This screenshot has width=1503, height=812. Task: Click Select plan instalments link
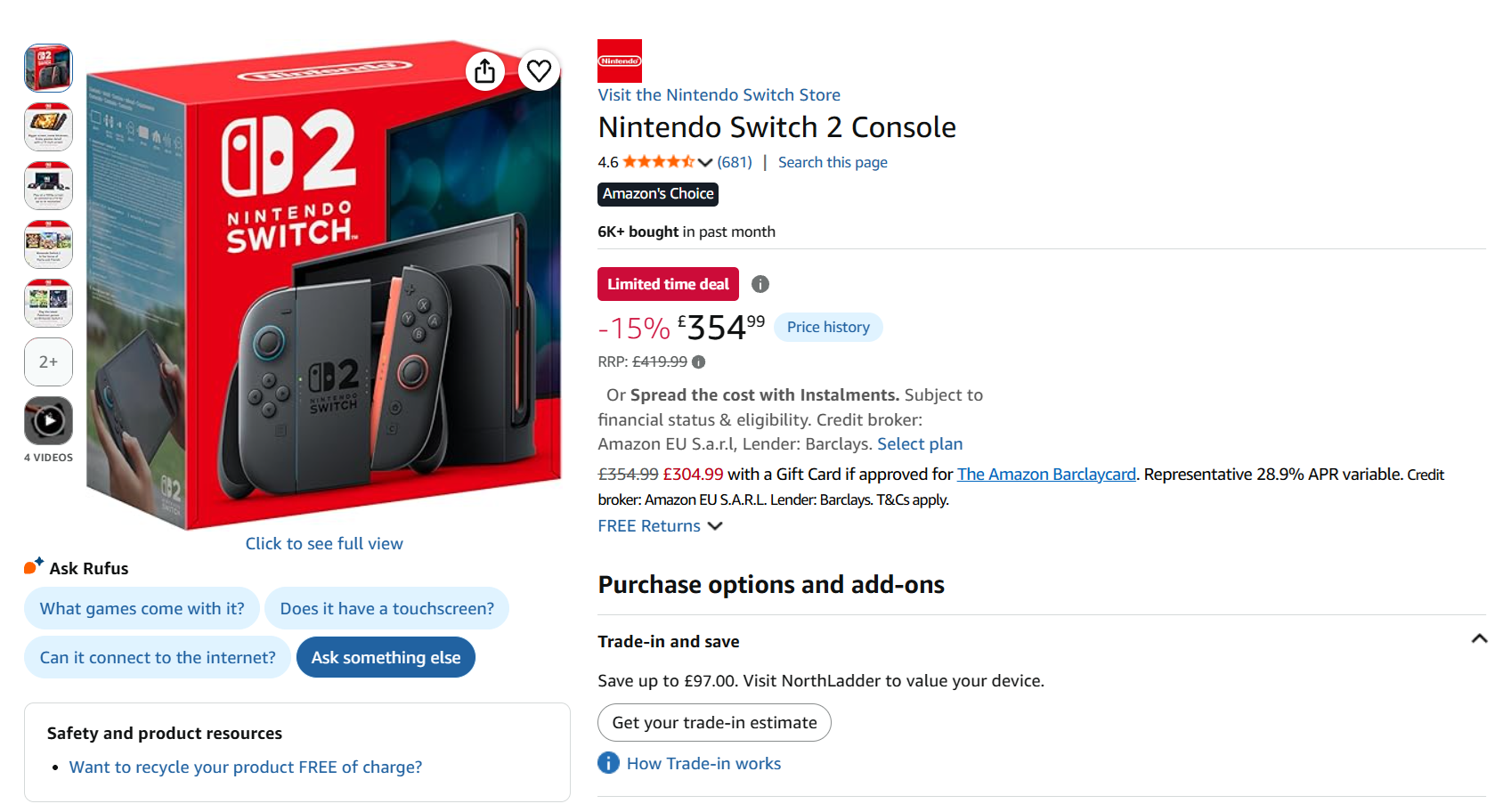[920, 444]
